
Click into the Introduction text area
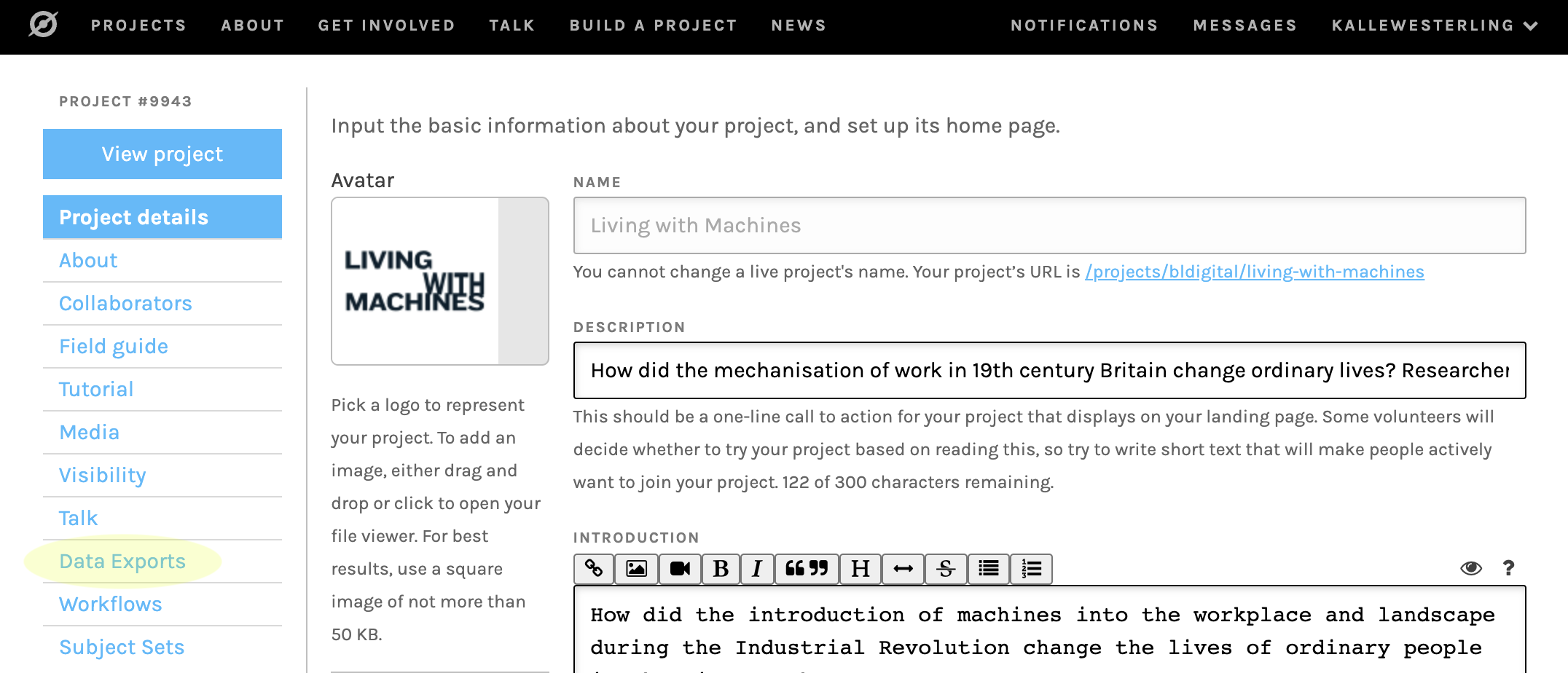click(x=1049, y=630)
